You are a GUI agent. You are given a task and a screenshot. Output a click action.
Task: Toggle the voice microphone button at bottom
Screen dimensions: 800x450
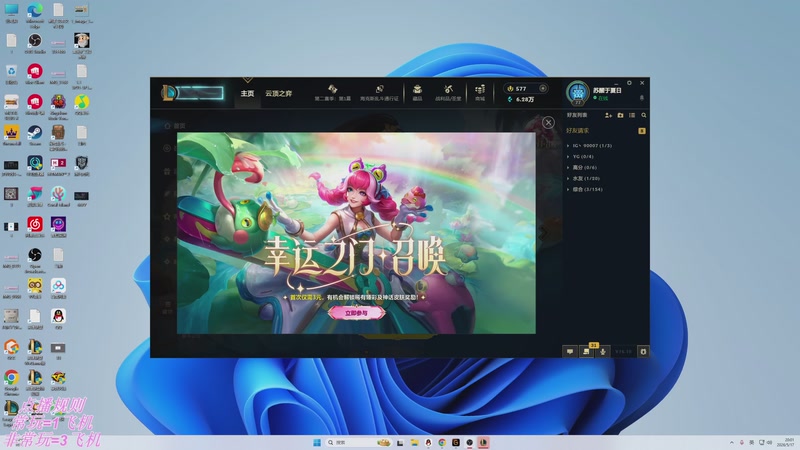click(x=603, y=352)
